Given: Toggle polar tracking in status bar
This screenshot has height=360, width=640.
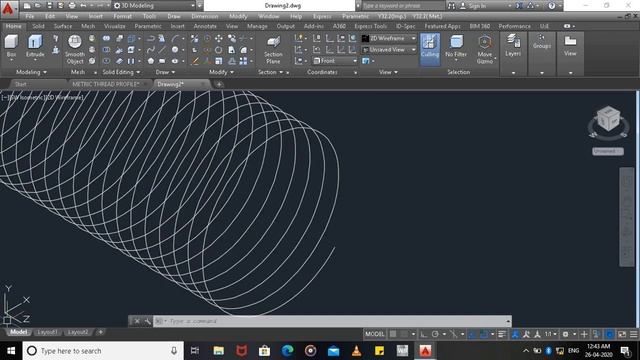Looking at the screenshot, I should (435, 334).
